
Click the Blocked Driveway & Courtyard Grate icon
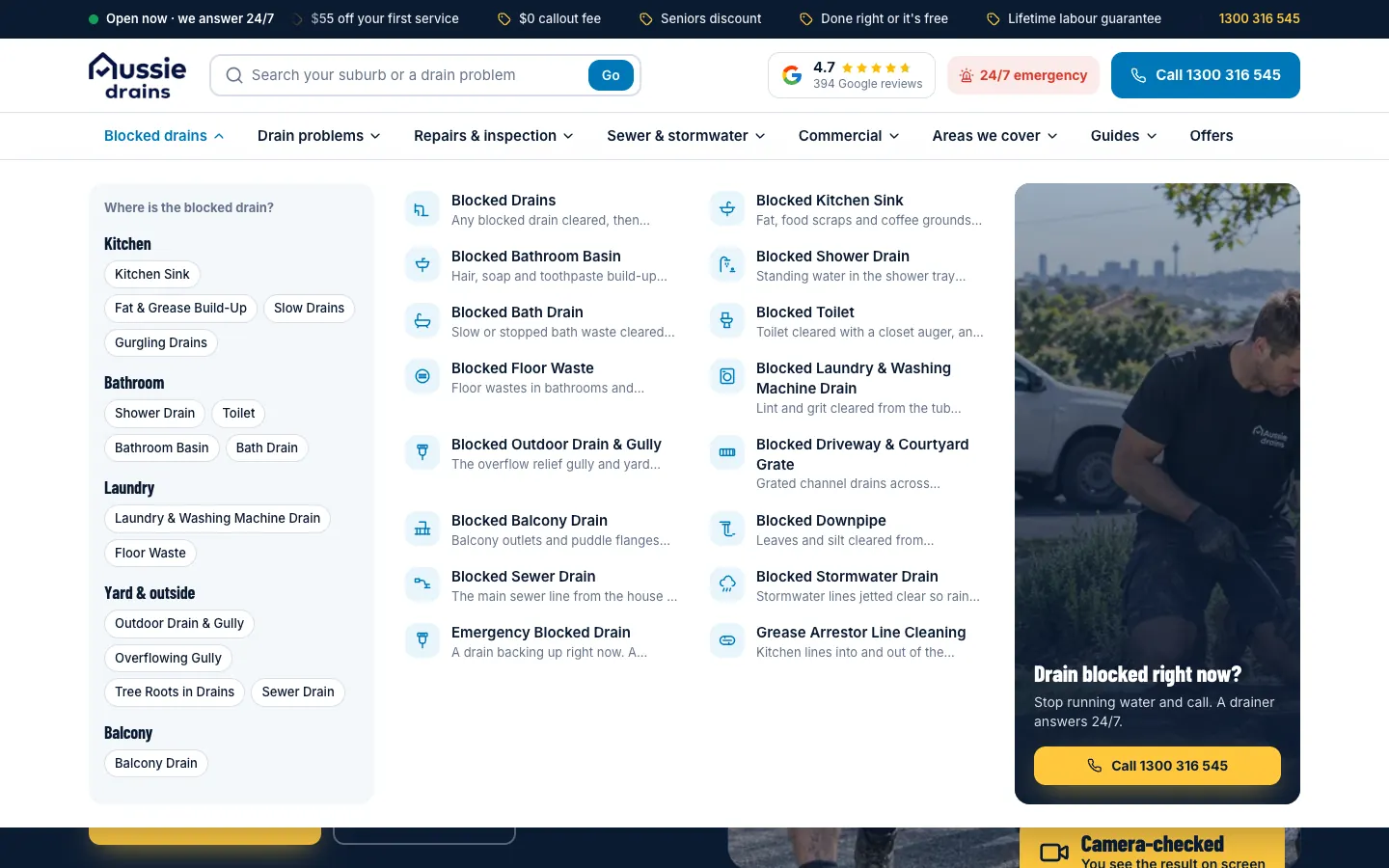(727, 452)
